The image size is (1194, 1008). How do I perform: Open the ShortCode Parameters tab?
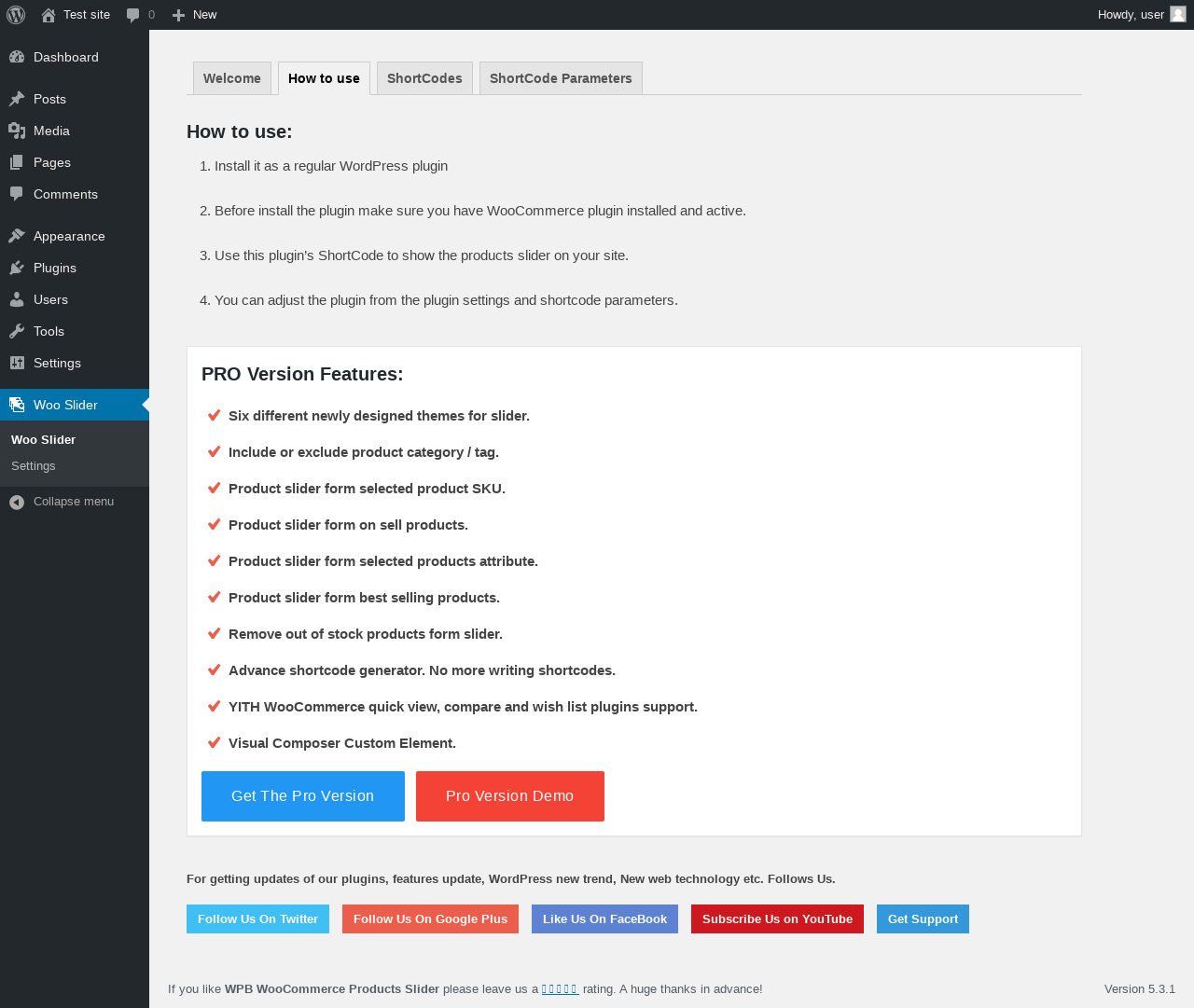(x=561, y=78)
